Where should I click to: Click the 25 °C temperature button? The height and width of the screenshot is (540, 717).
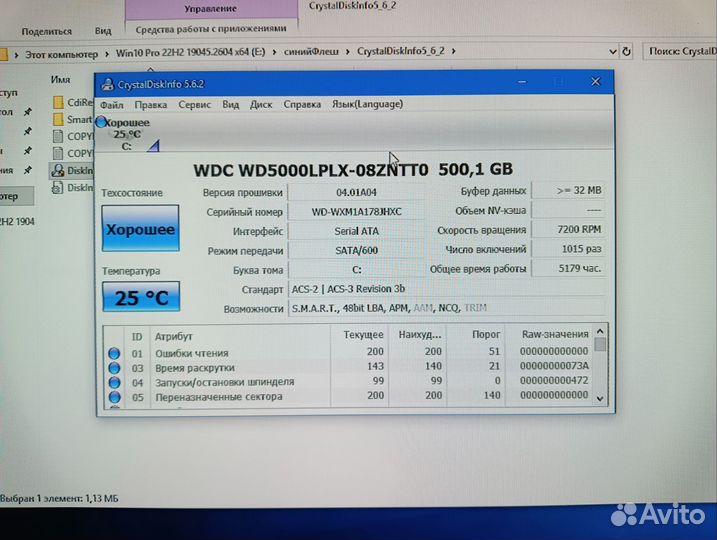click(140, 296)
